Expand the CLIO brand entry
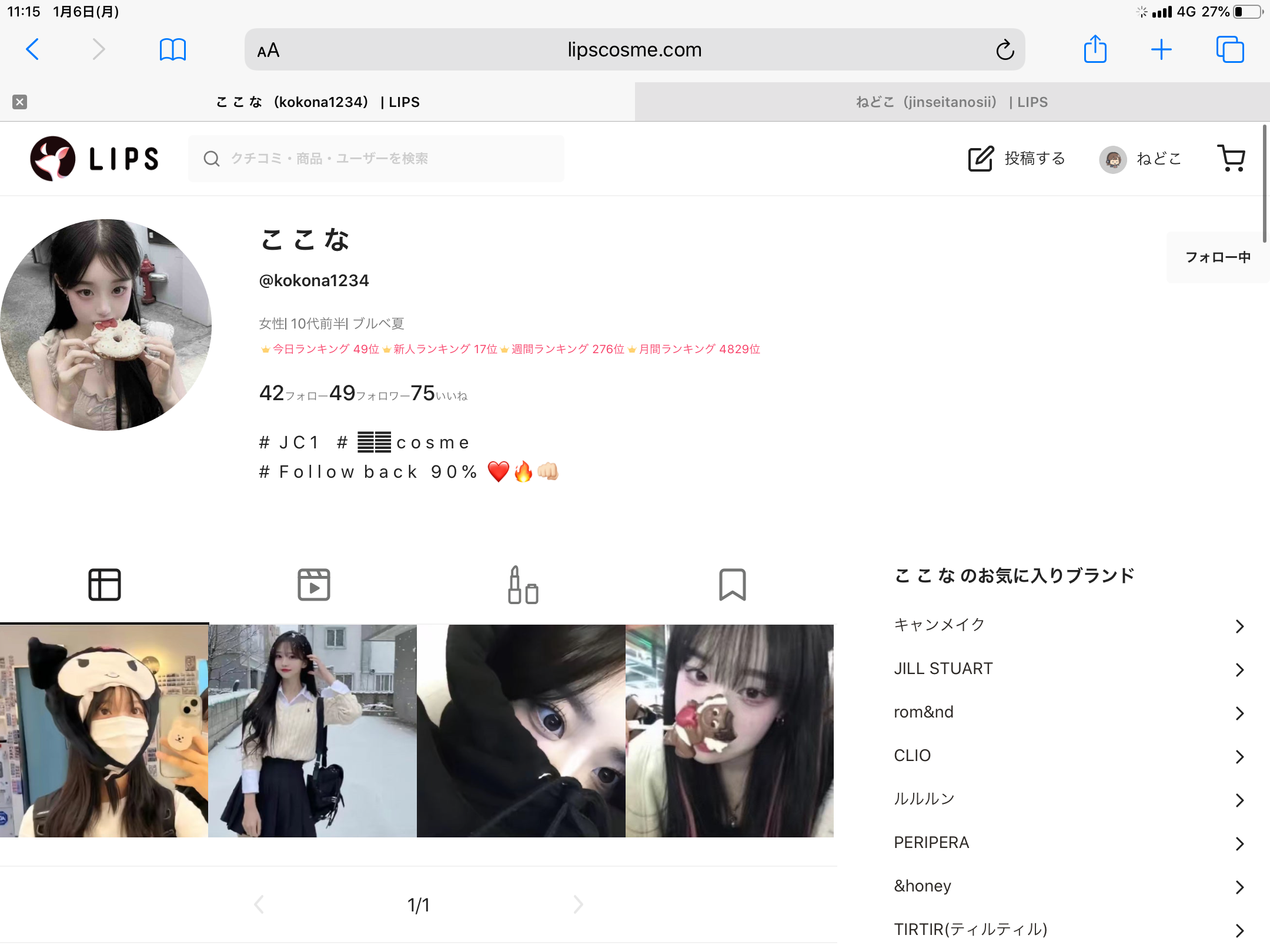Viewport: 1270px width, 952px height. tap(913, 755)
